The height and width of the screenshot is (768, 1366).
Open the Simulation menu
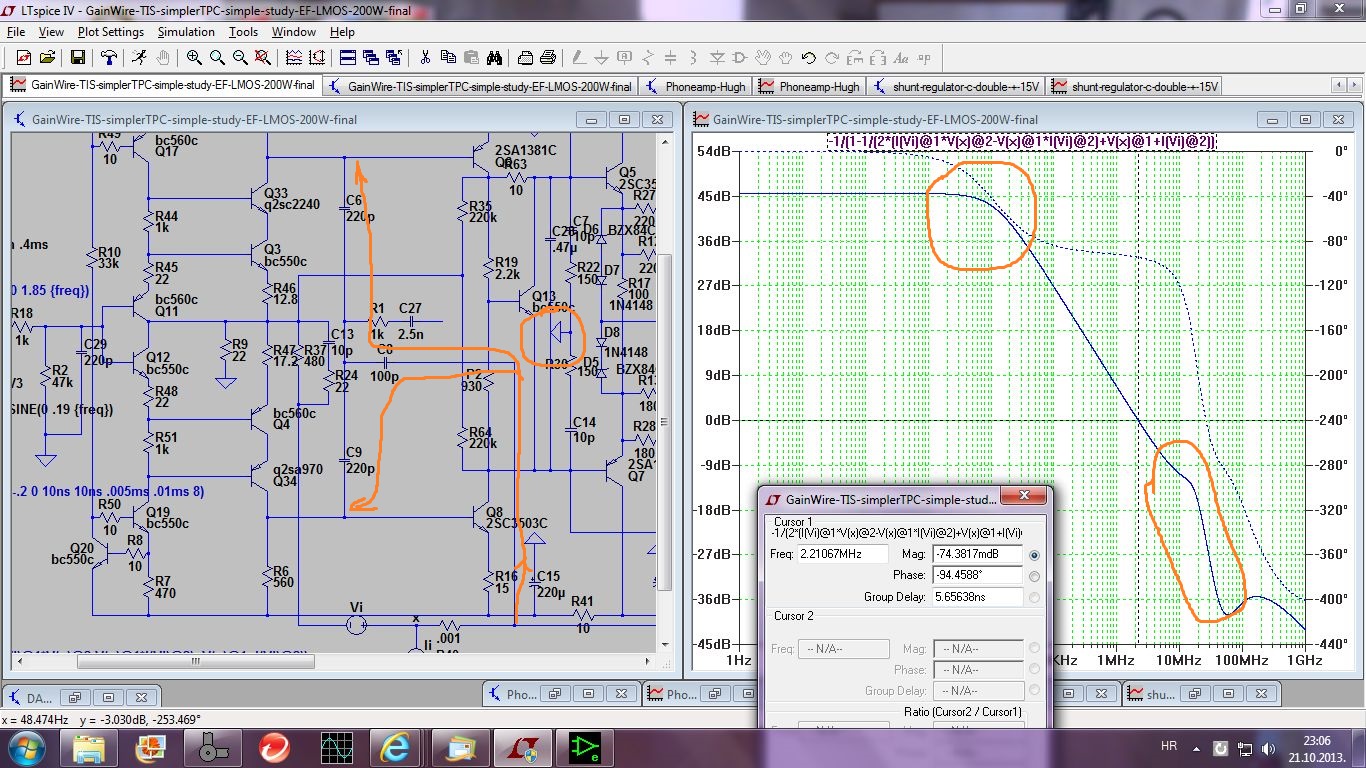click(186, 32)
